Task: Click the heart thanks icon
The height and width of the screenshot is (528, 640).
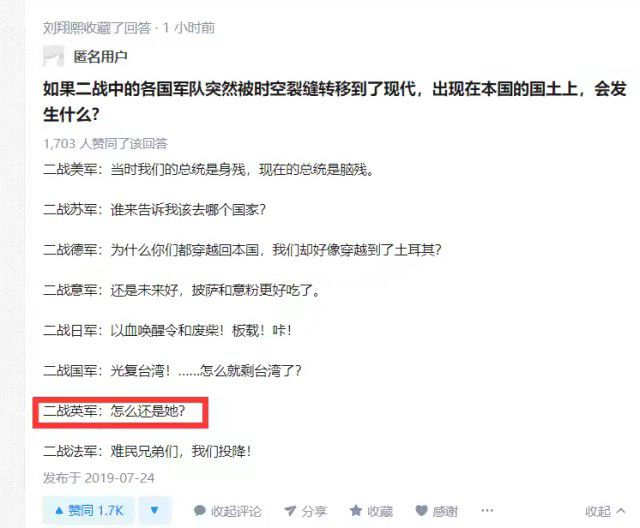Action: tap(421, 511)
